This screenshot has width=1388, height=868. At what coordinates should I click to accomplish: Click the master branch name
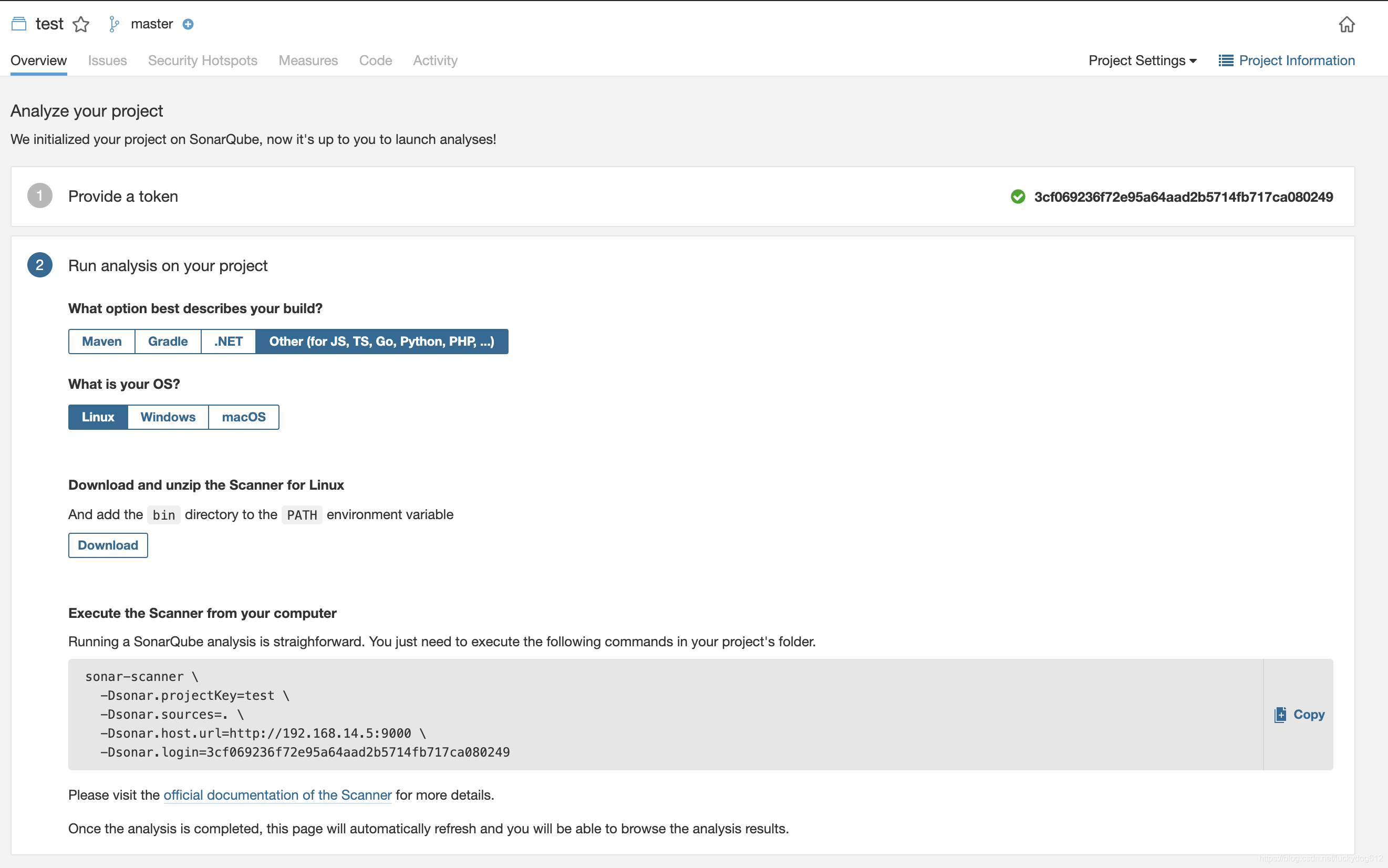pos(151,24)
